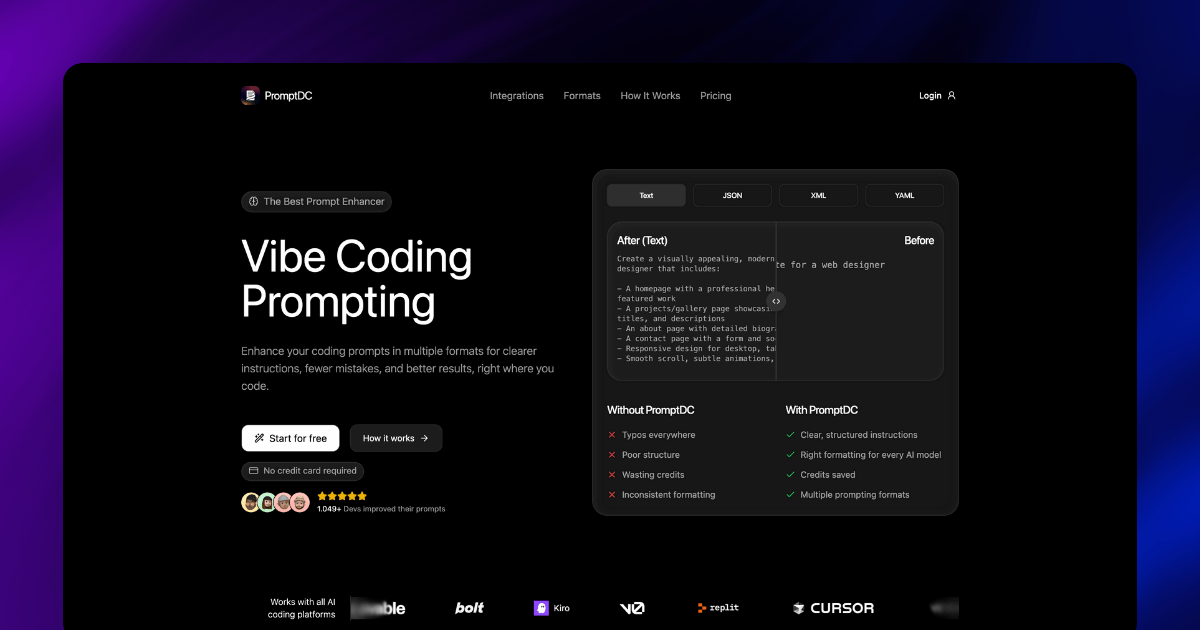The image size is (1200, 630).
Task: Click the Start for free button
Action: (290, 438)
